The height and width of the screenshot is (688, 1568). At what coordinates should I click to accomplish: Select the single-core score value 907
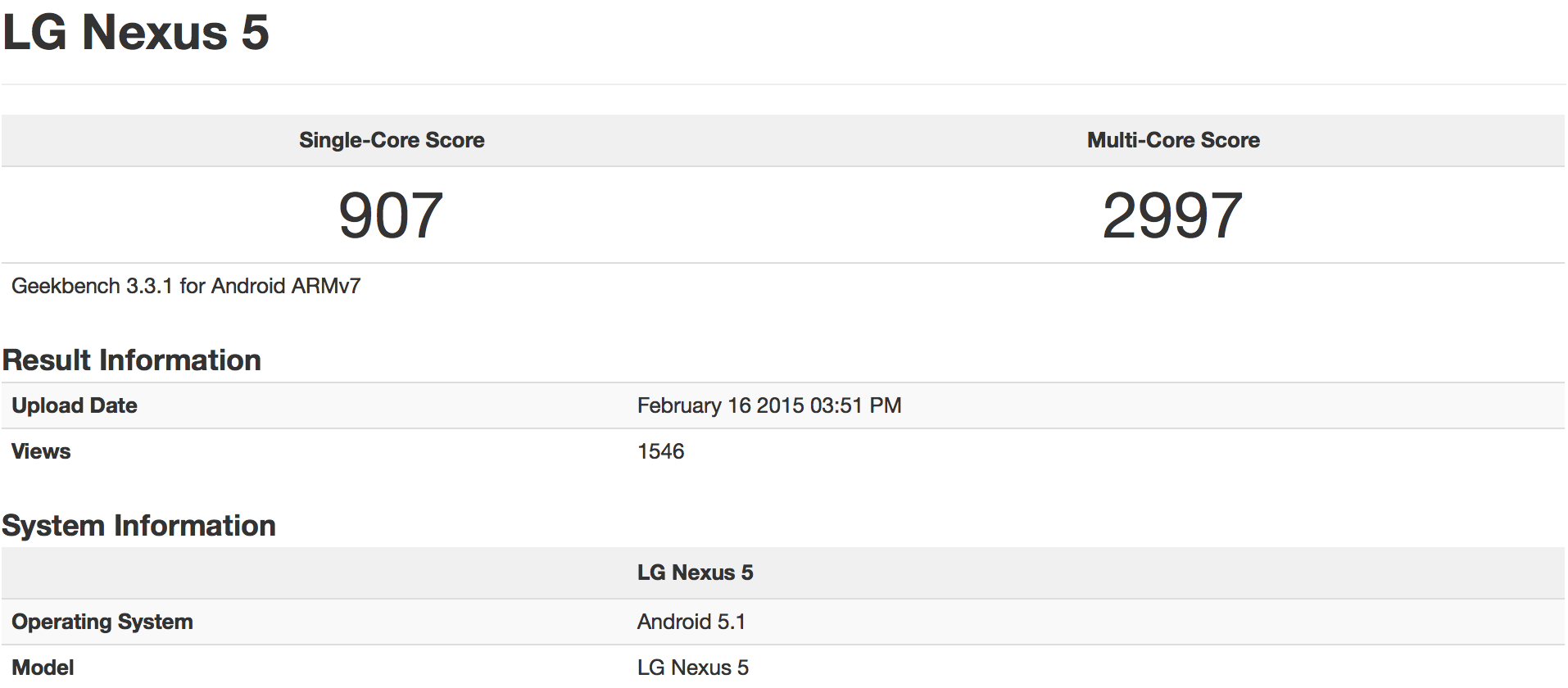391,215
